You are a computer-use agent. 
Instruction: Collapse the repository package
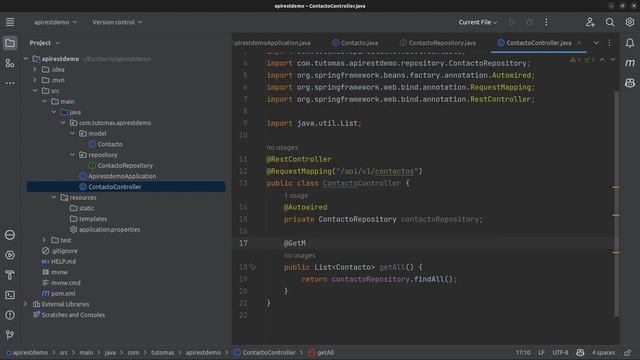click(x=72, y=155)
